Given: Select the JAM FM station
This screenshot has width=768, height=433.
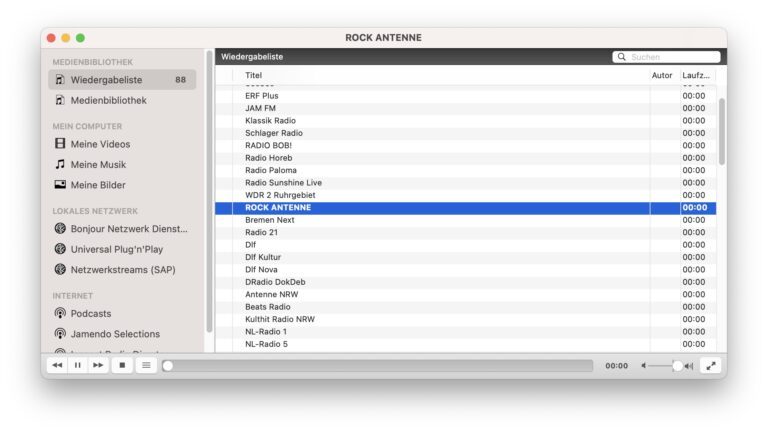Looking at the screenshot, I should [x=465, y=108].
